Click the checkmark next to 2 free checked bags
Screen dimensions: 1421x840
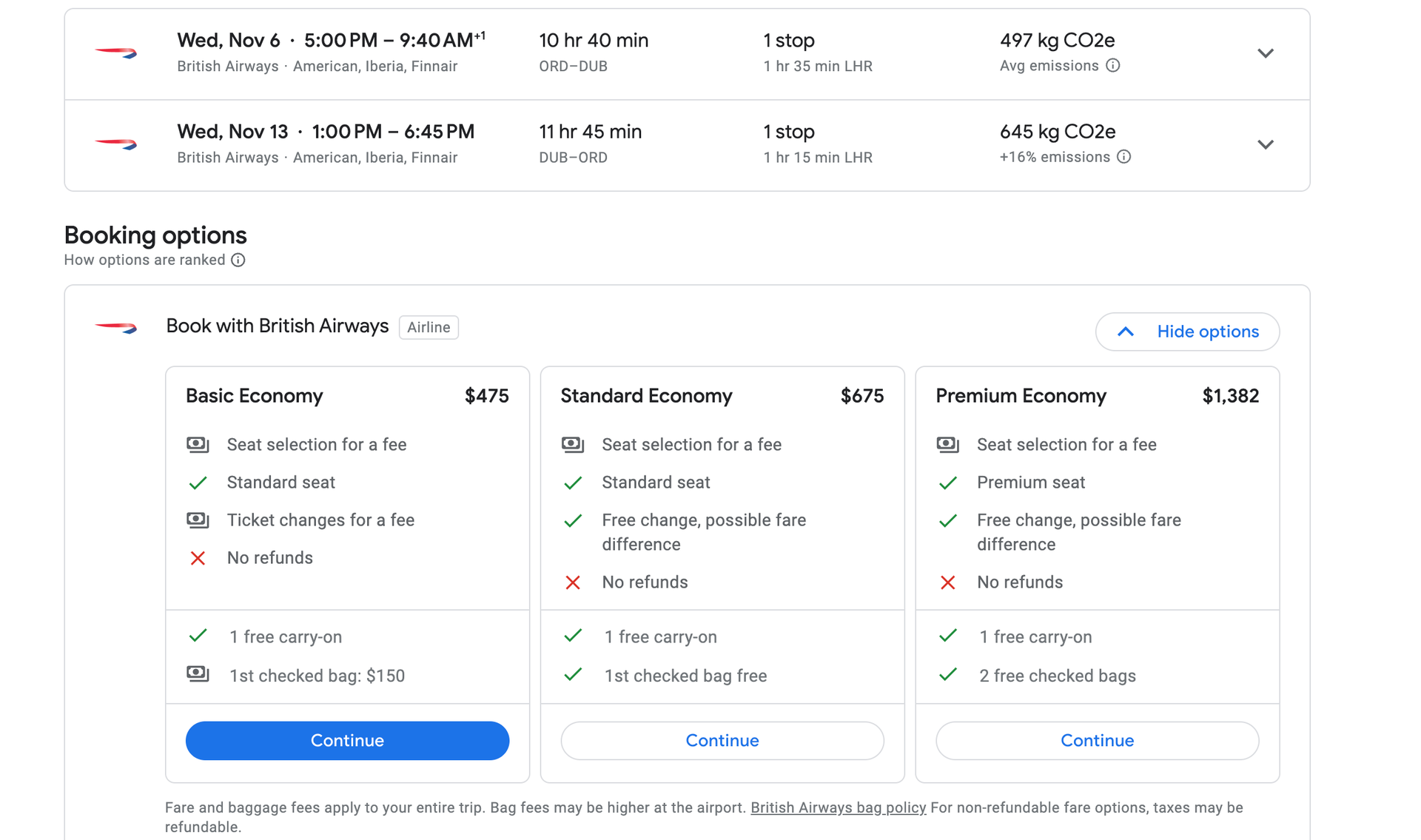948,674
